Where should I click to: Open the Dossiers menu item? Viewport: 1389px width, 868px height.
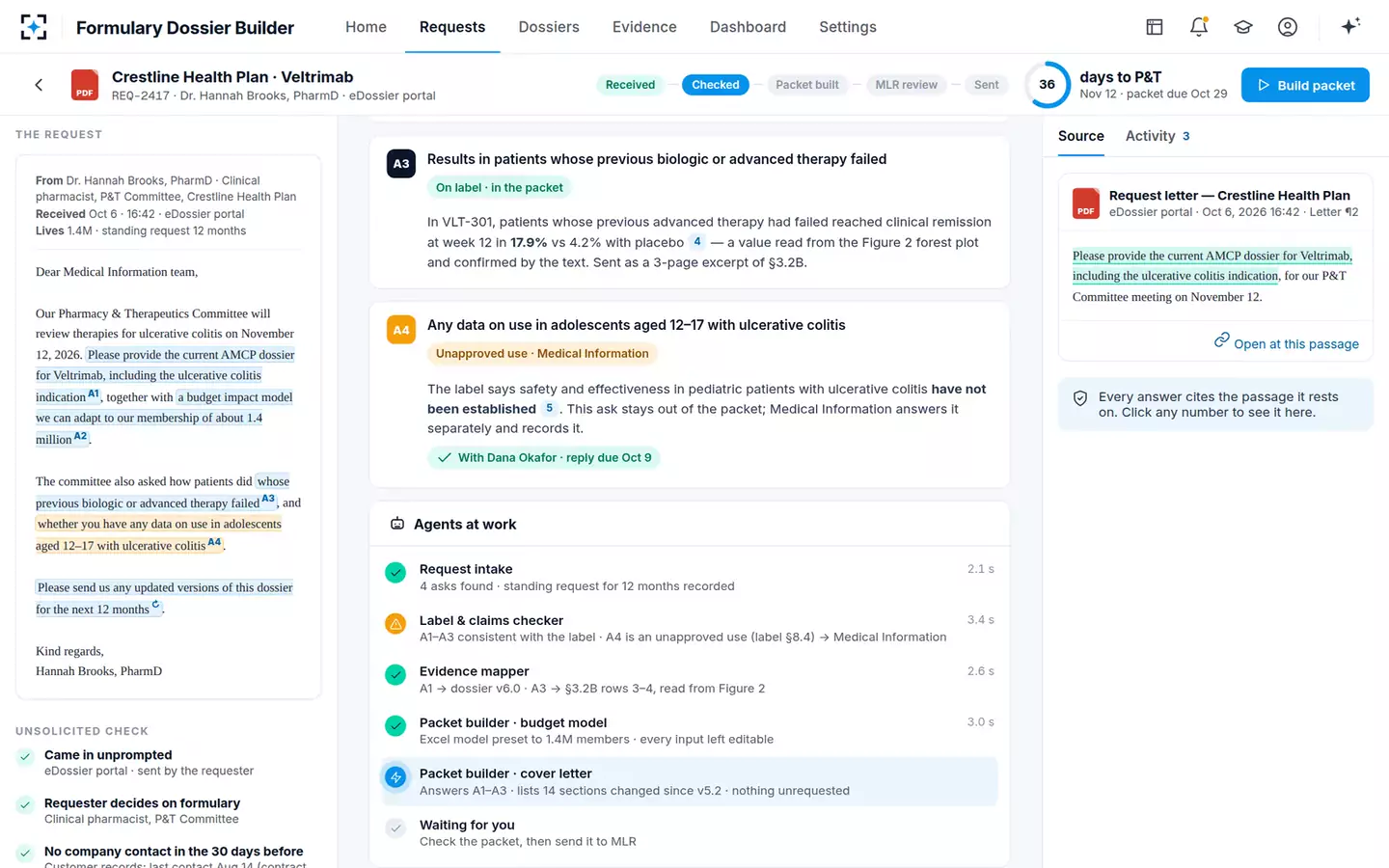tap(549, 27)
